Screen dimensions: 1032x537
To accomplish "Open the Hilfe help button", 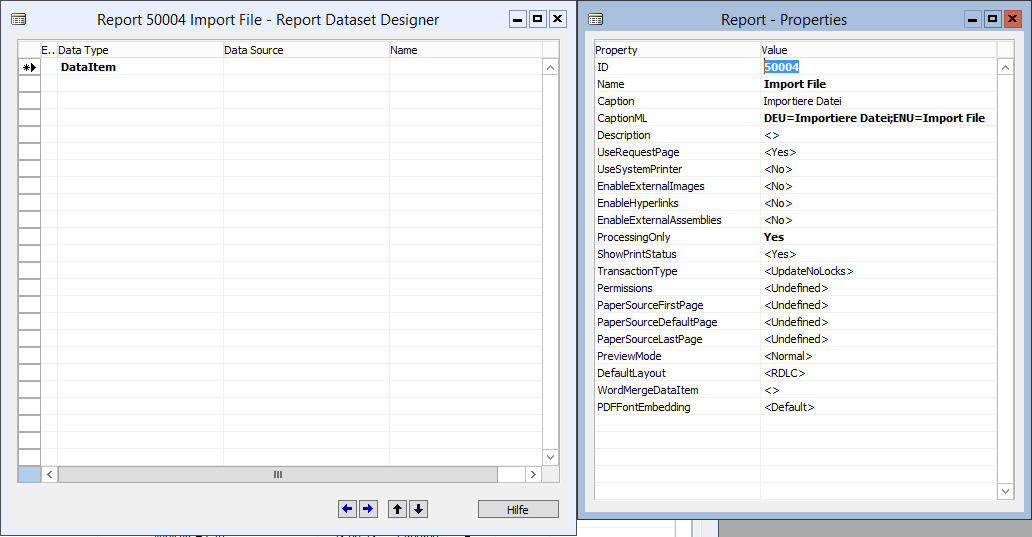I will 518,509.
